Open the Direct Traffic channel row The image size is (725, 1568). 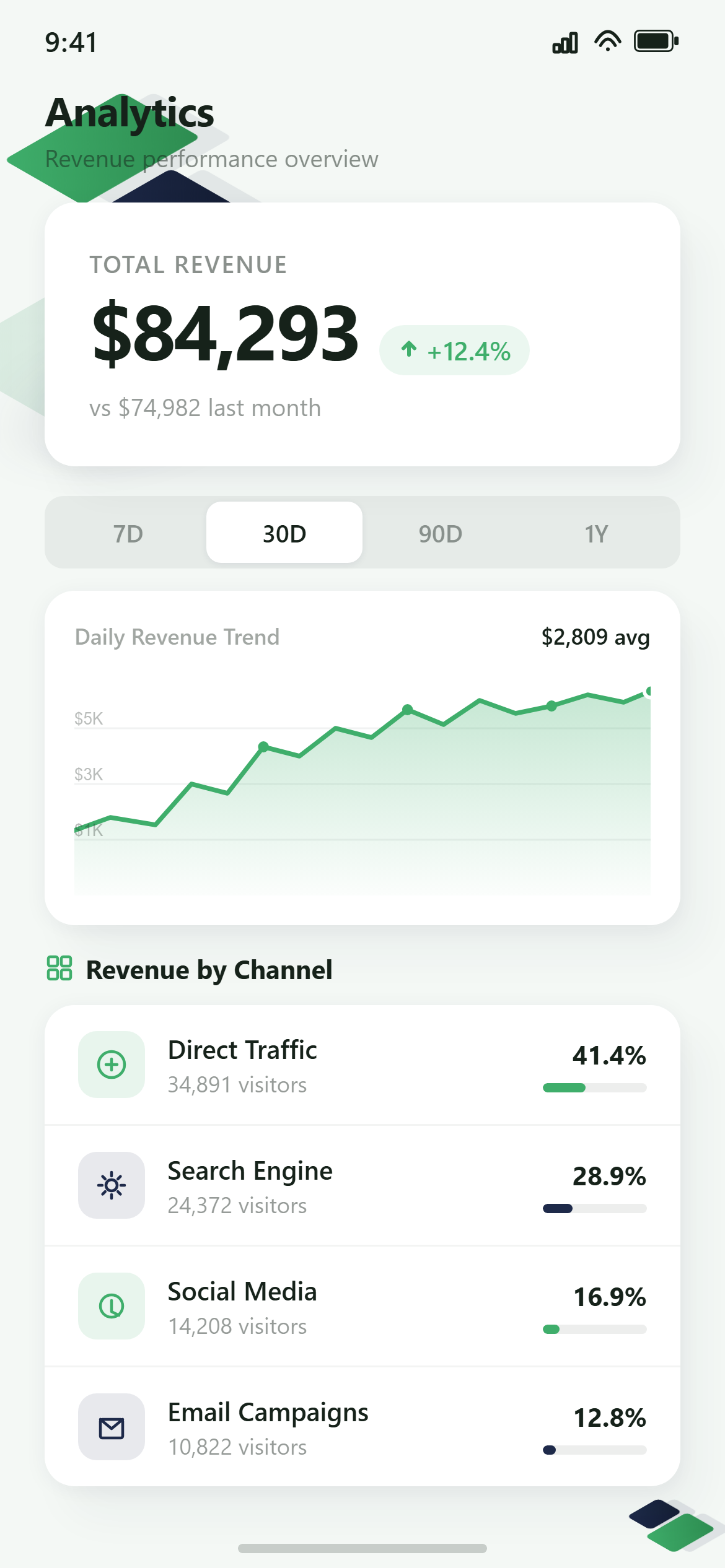coord(362,1065)
